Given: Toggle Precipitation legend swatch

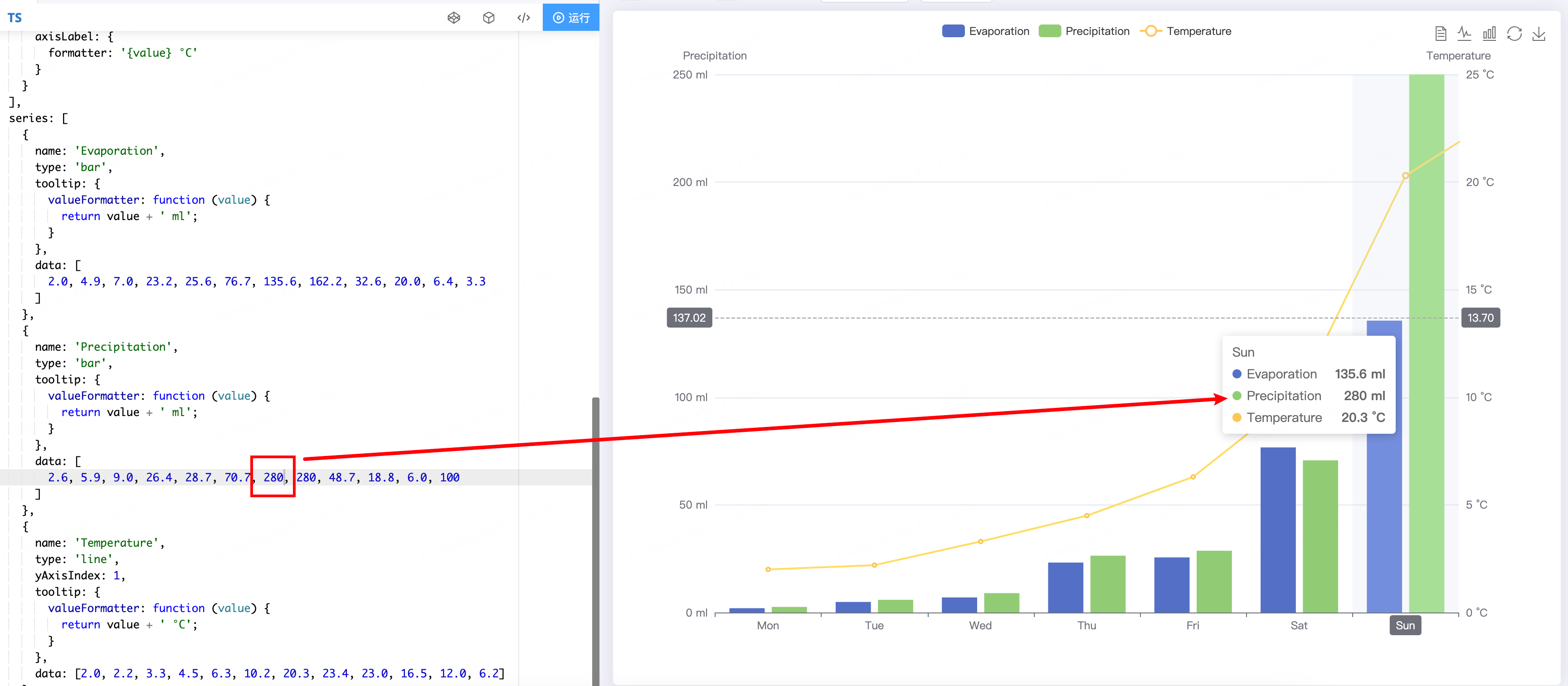Looking at the screenshot, I should 1049,31.
